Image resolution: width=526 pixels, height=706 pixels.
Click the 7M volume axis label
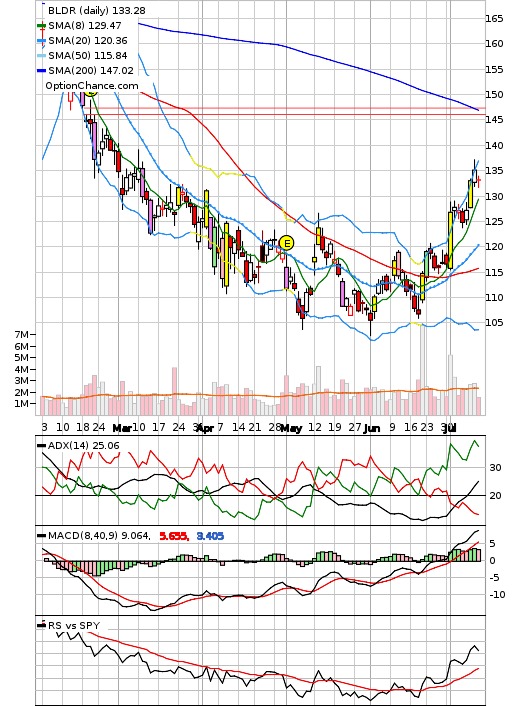coord(22,335)
